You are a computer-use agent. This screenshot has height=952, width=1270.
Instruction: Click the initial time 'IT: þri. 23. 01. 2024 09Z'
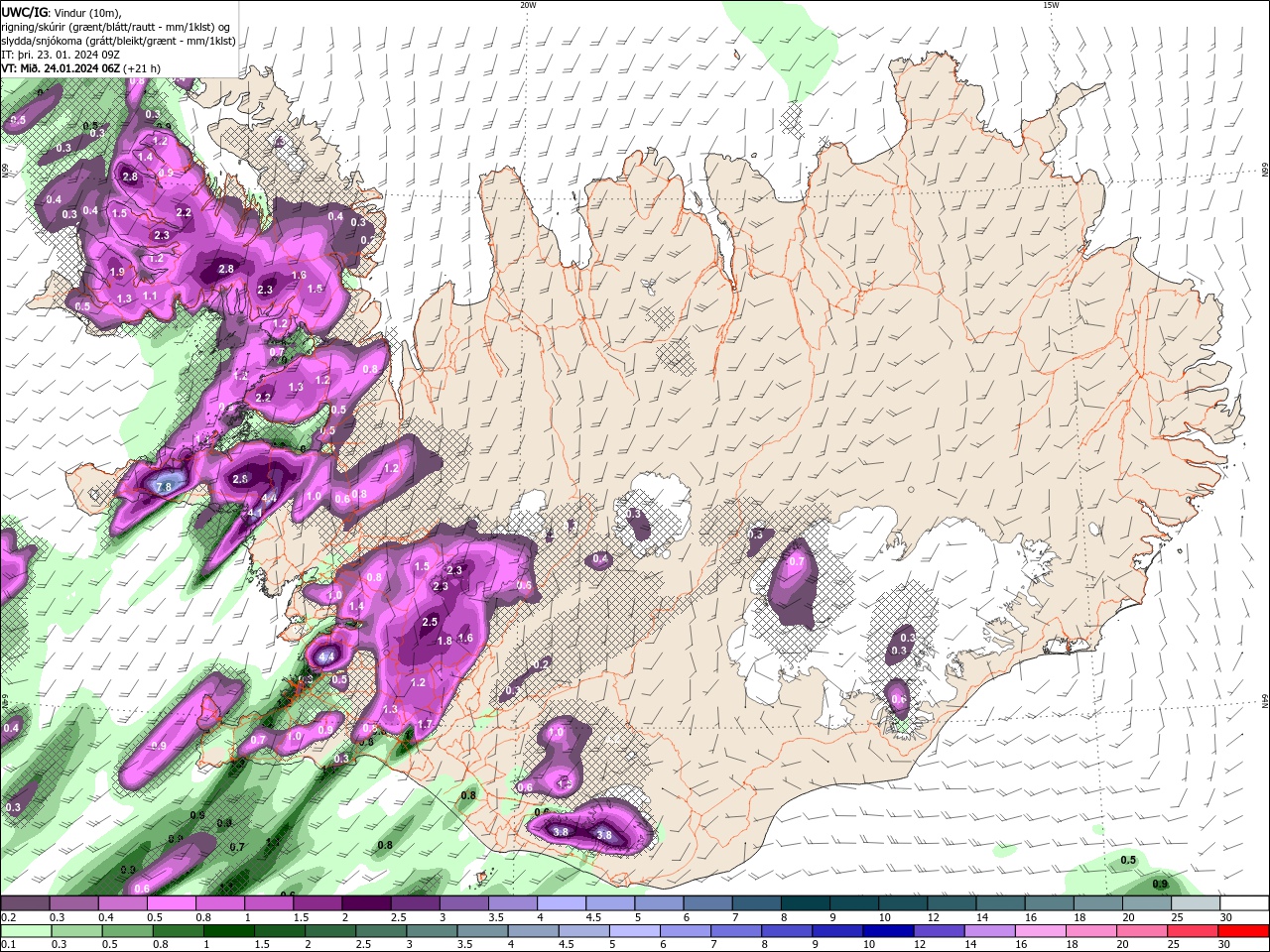tap(60, 55)
